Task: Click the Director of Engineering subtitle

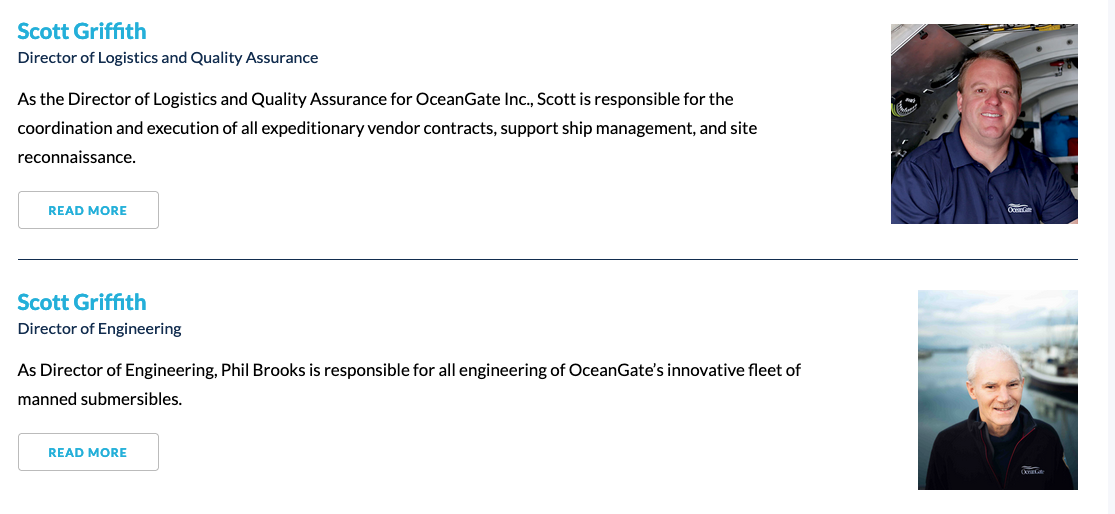Action: coord(100,329)
